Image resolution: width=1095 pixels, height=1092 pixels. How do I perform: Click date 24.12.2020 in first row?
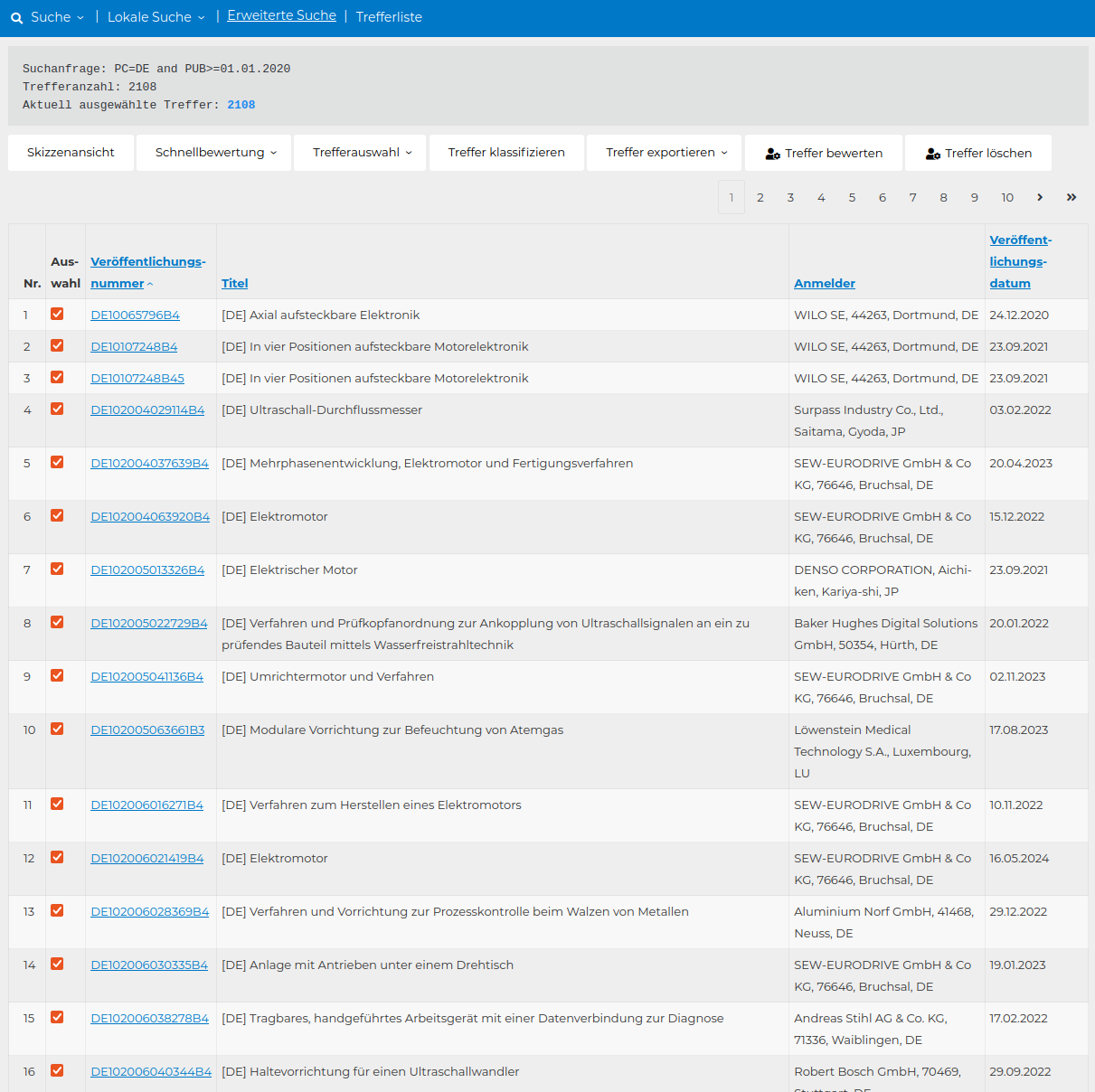click(x=1019, y=315)
